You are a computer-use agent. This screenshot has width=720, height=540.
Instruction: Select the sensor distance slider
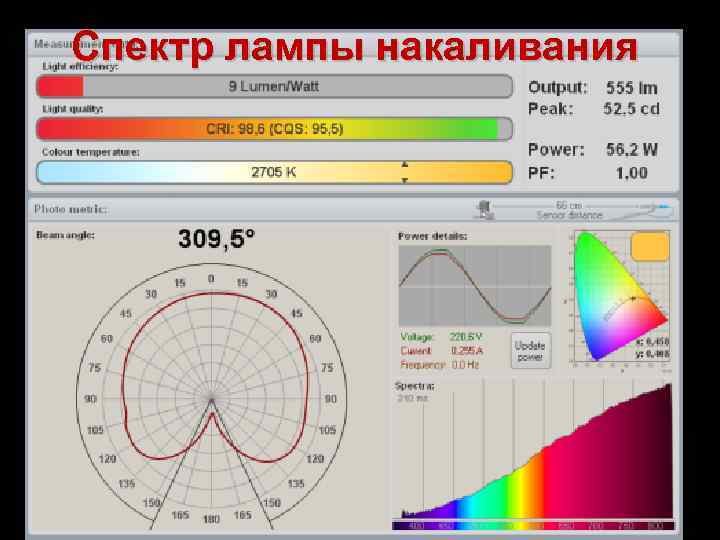(581, 209)
